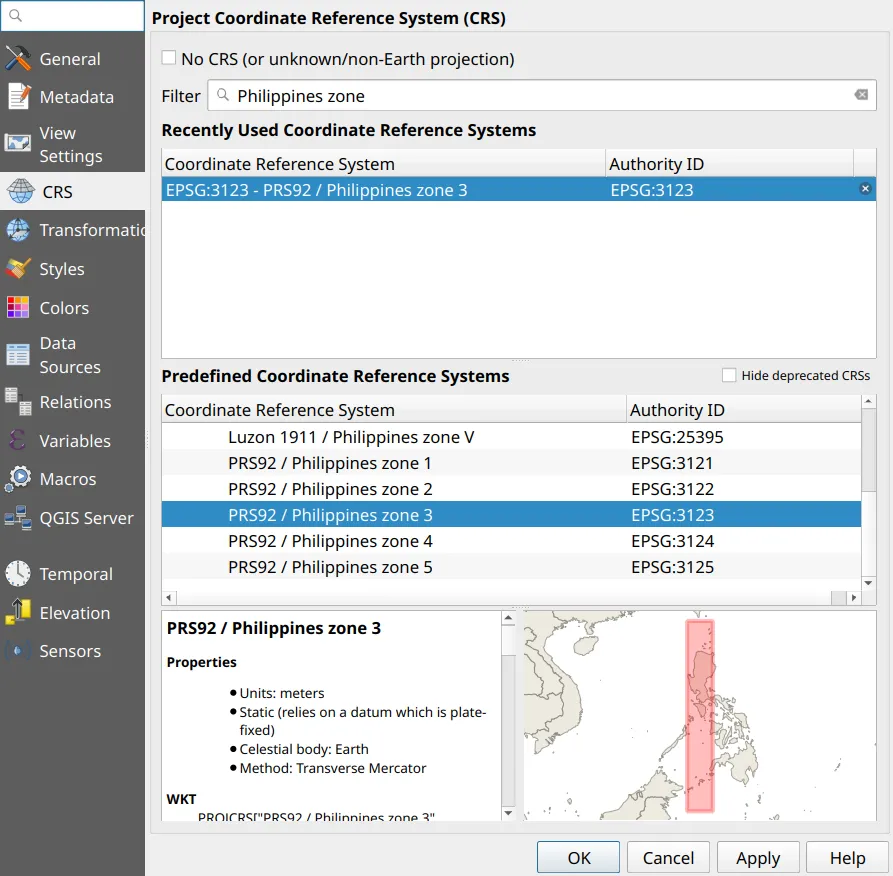Click EPSG:3124 authority ID cell
893x876 pixels.
(x=672, y=541)
